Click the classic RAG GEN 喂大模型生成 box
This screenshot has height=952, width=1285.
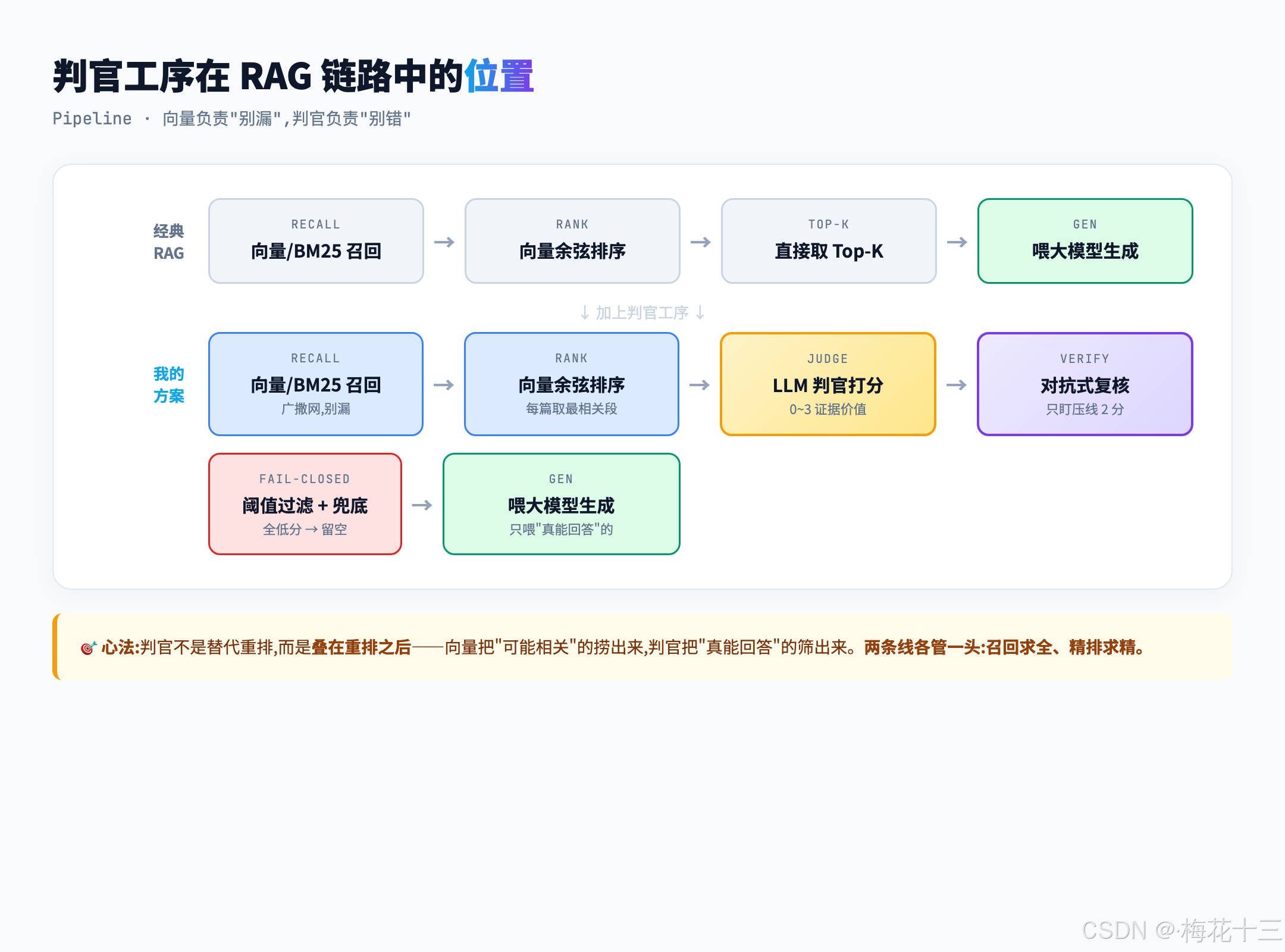(1085, 241)
